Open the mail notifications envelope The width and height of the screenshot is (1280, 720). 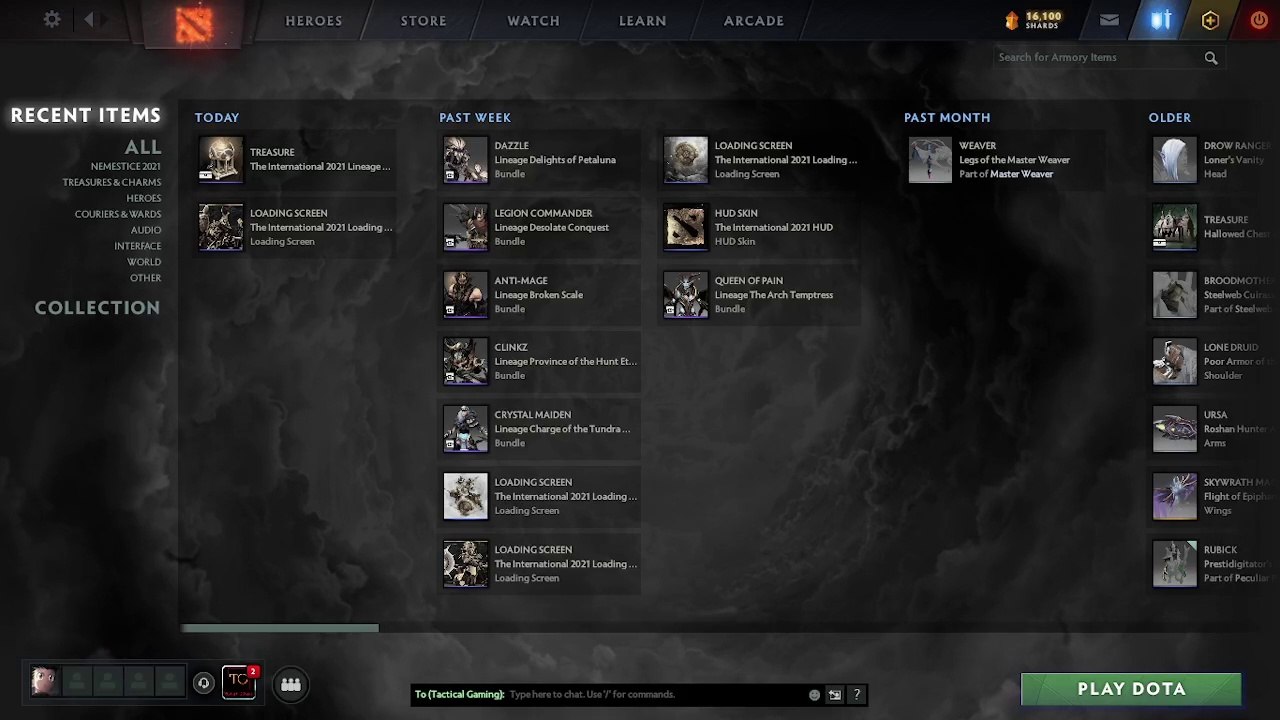(1109, 20)
